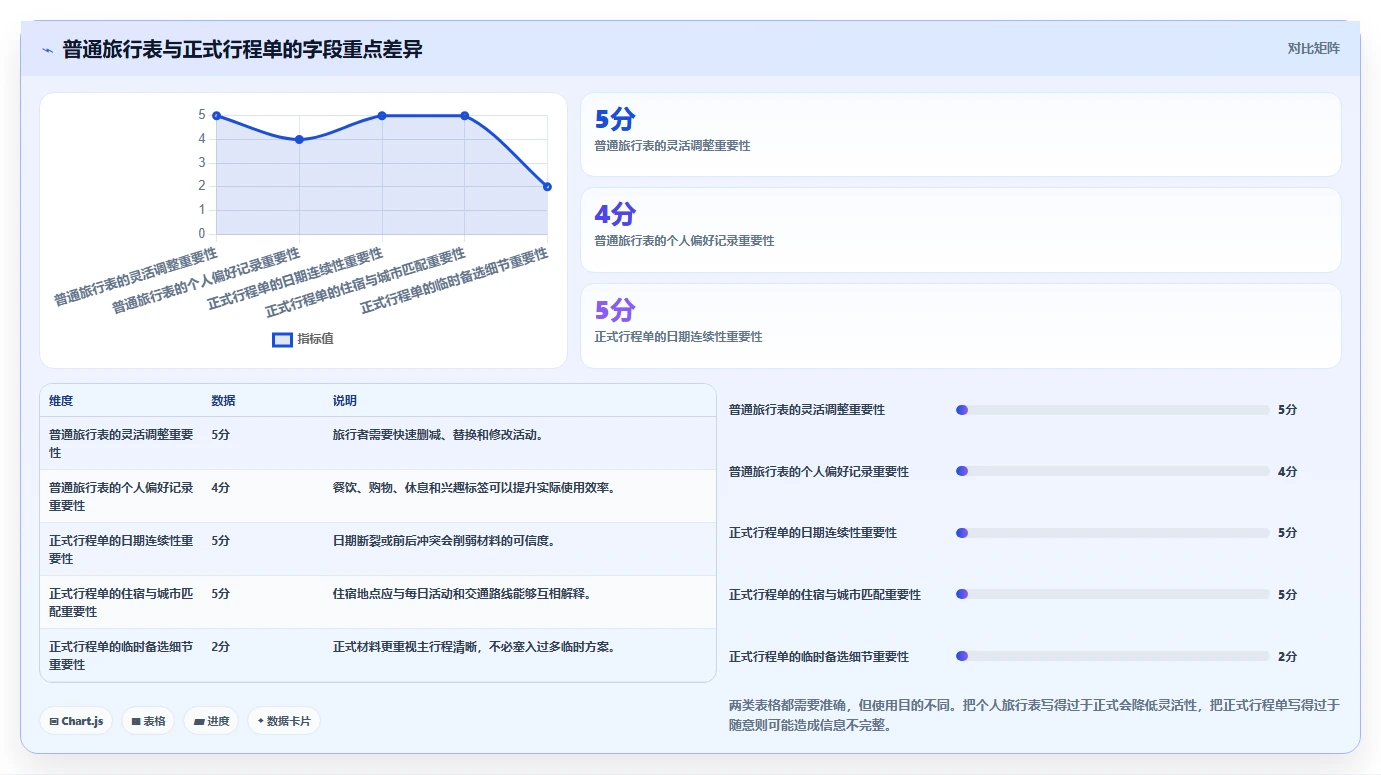
Task: Click progress bar for 正式行程单的住宿与城市匹配重要性
Action: click(1112, 595)
